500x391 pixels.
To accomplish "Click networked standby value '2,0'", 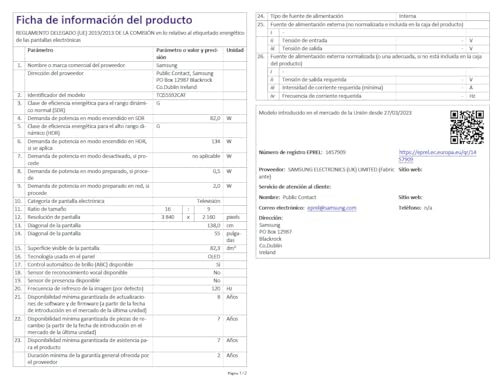I will pos(217,186).
